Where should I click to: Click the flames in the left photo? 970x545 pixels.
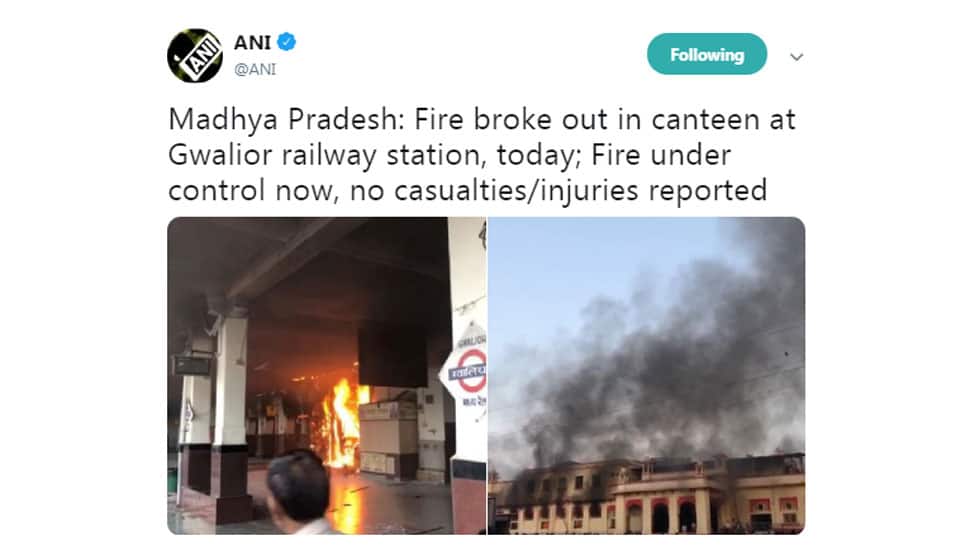340,427
